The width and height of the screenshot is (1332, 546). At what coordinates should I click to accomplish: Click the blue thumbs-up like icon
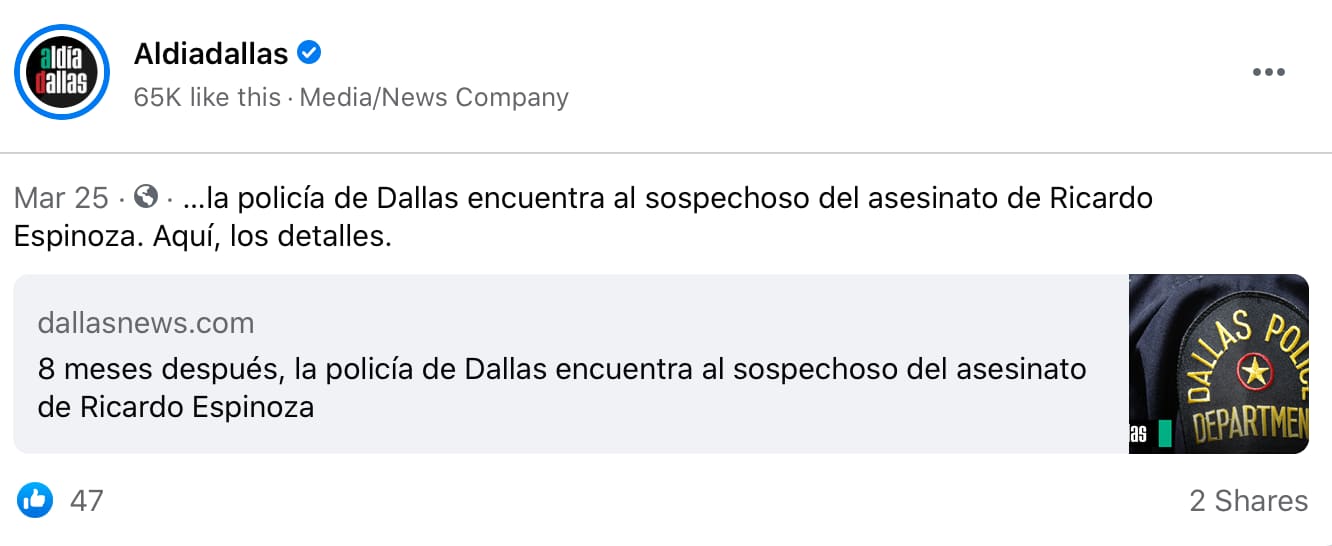pyautogui.click(x=35, y=500)
